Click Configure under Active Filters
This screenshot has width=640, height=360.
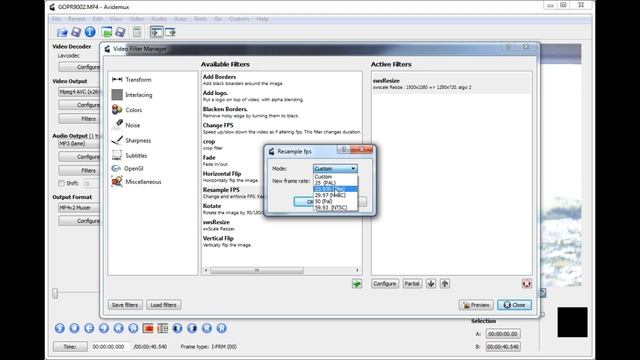click(x=384, y=284)
